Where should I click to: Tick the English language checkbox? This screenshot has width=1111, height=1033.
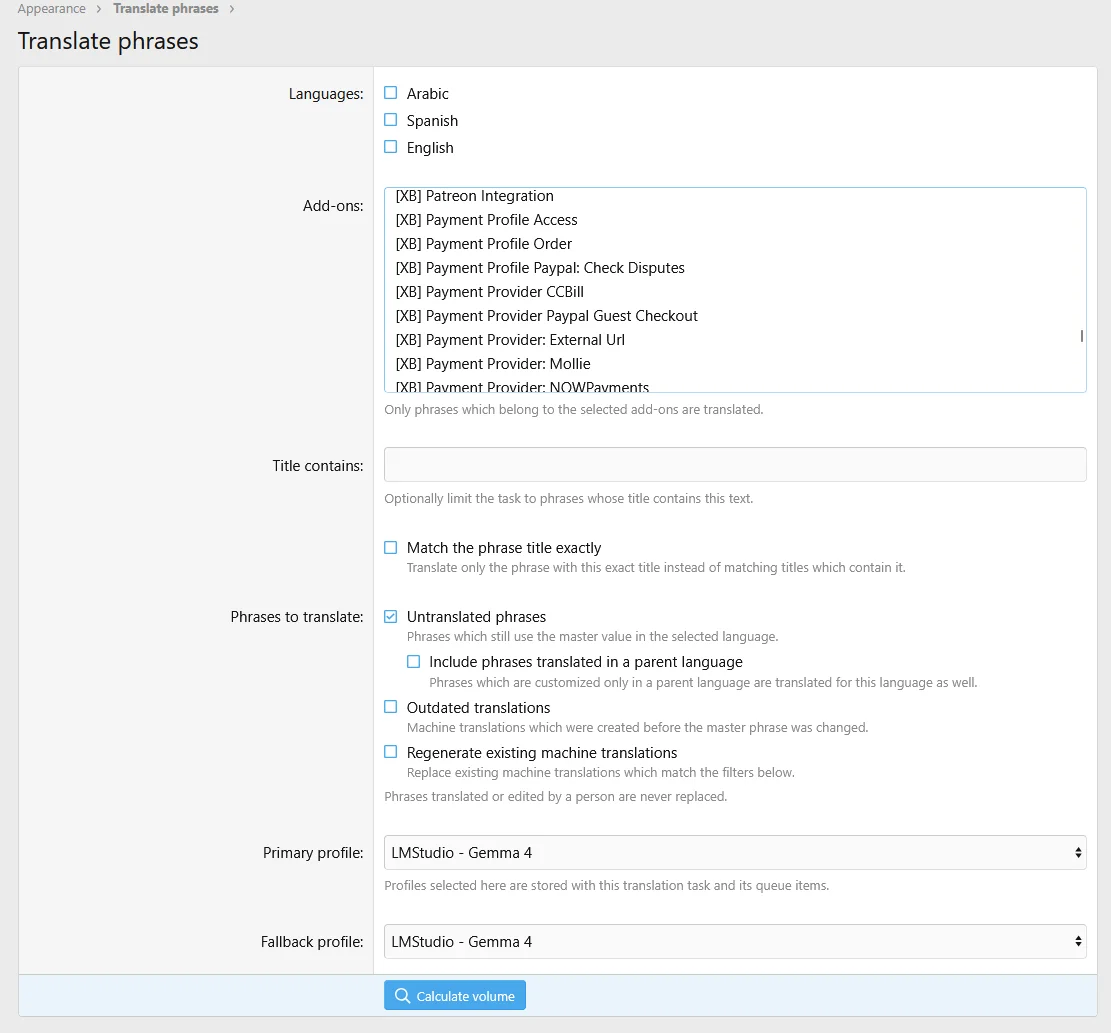pyautogui.click(x=390, y=147)
